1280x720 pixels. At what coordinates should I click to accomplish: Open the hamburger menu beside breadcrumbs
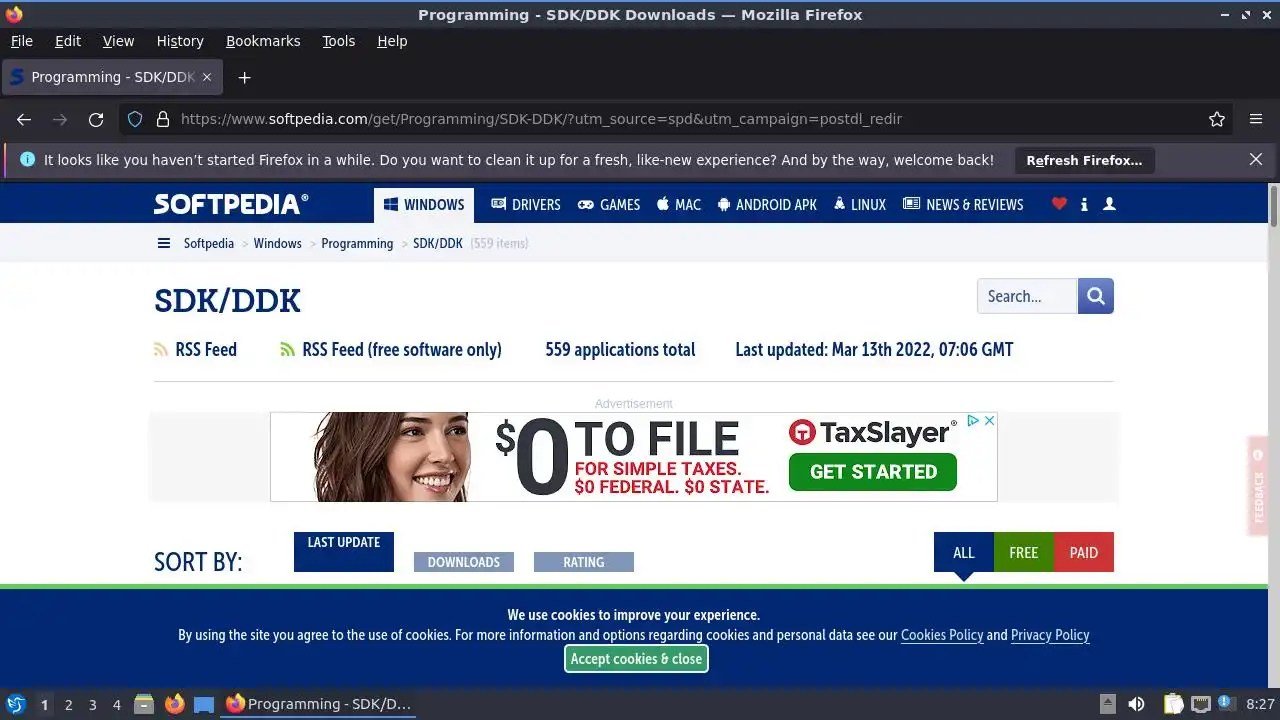click(x=164, y=243)
